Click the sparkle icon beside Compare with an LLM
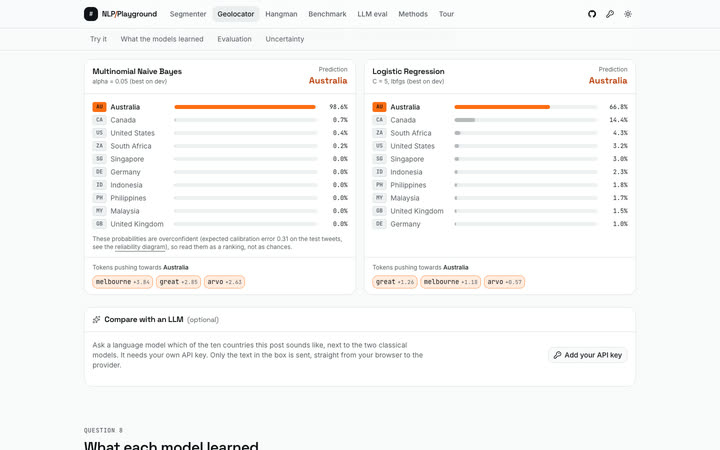The width and height of the screenshot is (720, 450). [96, 320]
